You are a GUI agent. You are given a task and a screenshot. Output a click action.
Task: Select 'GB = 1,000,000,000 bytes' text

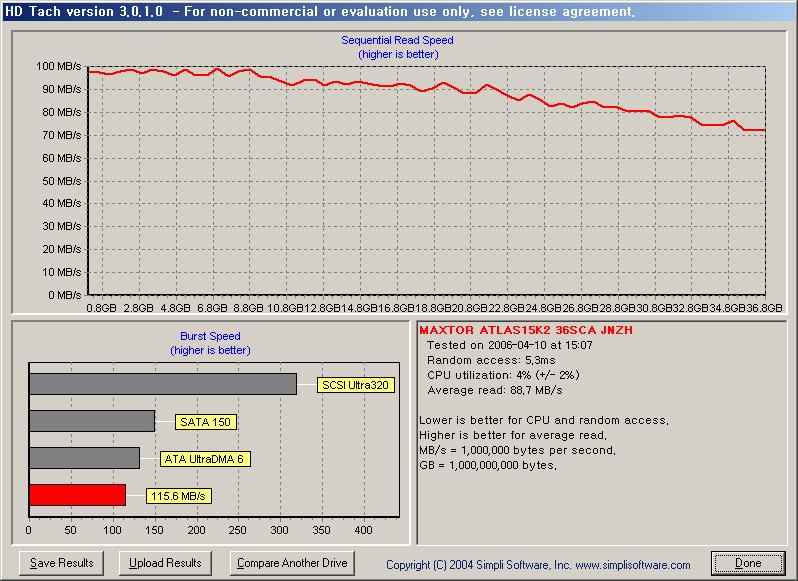coord(488,465)
